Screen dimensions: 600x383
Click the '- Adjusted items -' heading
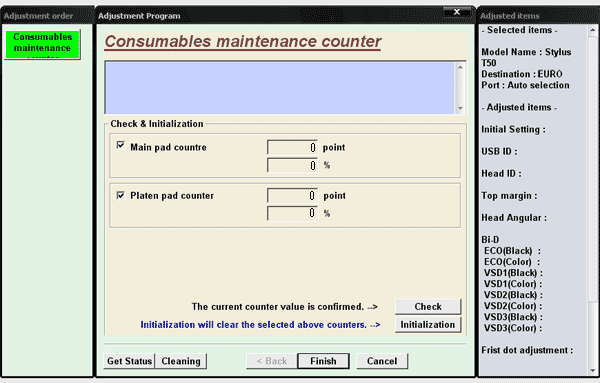(519, 108)
